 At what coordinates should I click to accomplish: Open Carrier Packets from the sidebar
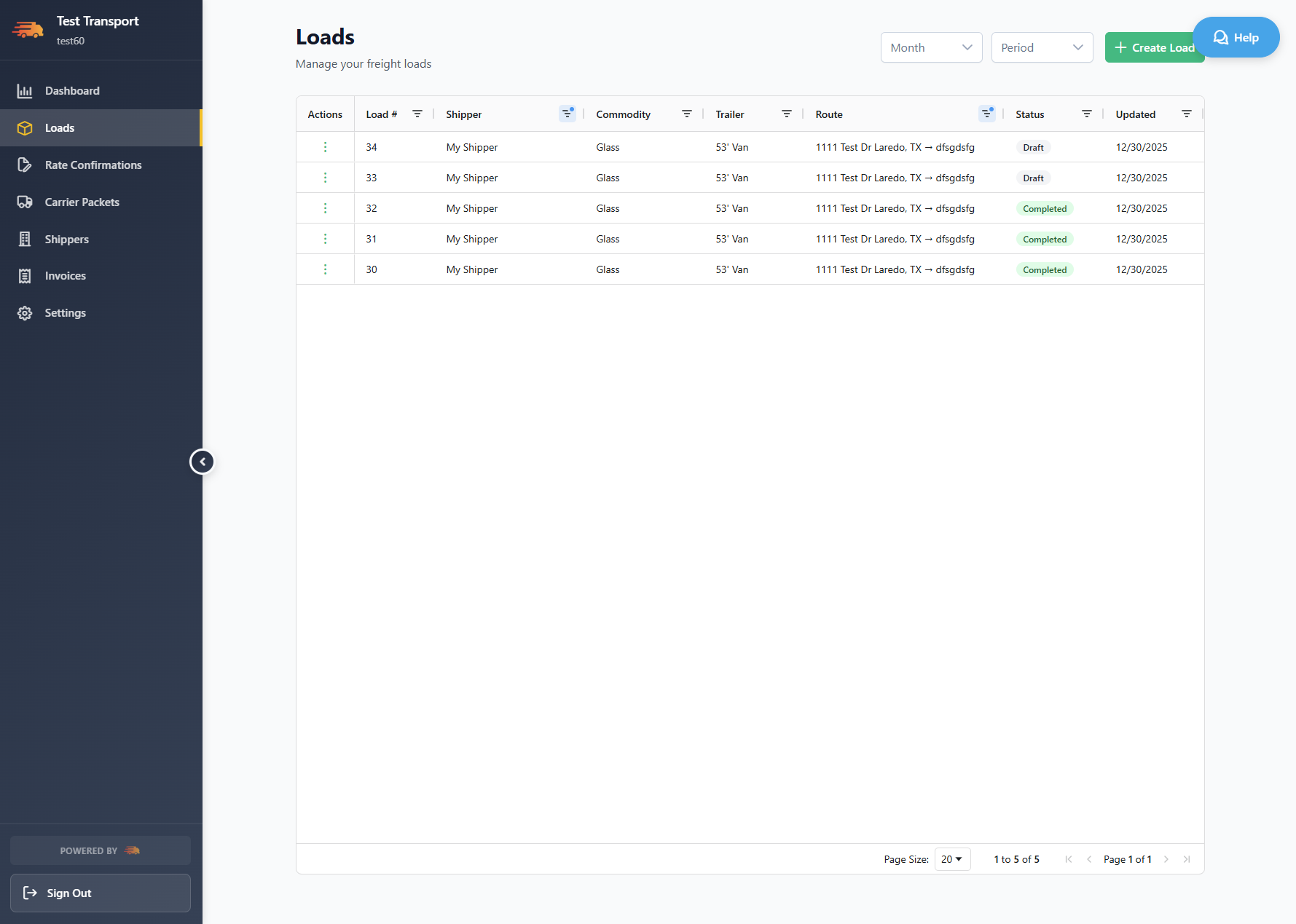tap(25, 202)
